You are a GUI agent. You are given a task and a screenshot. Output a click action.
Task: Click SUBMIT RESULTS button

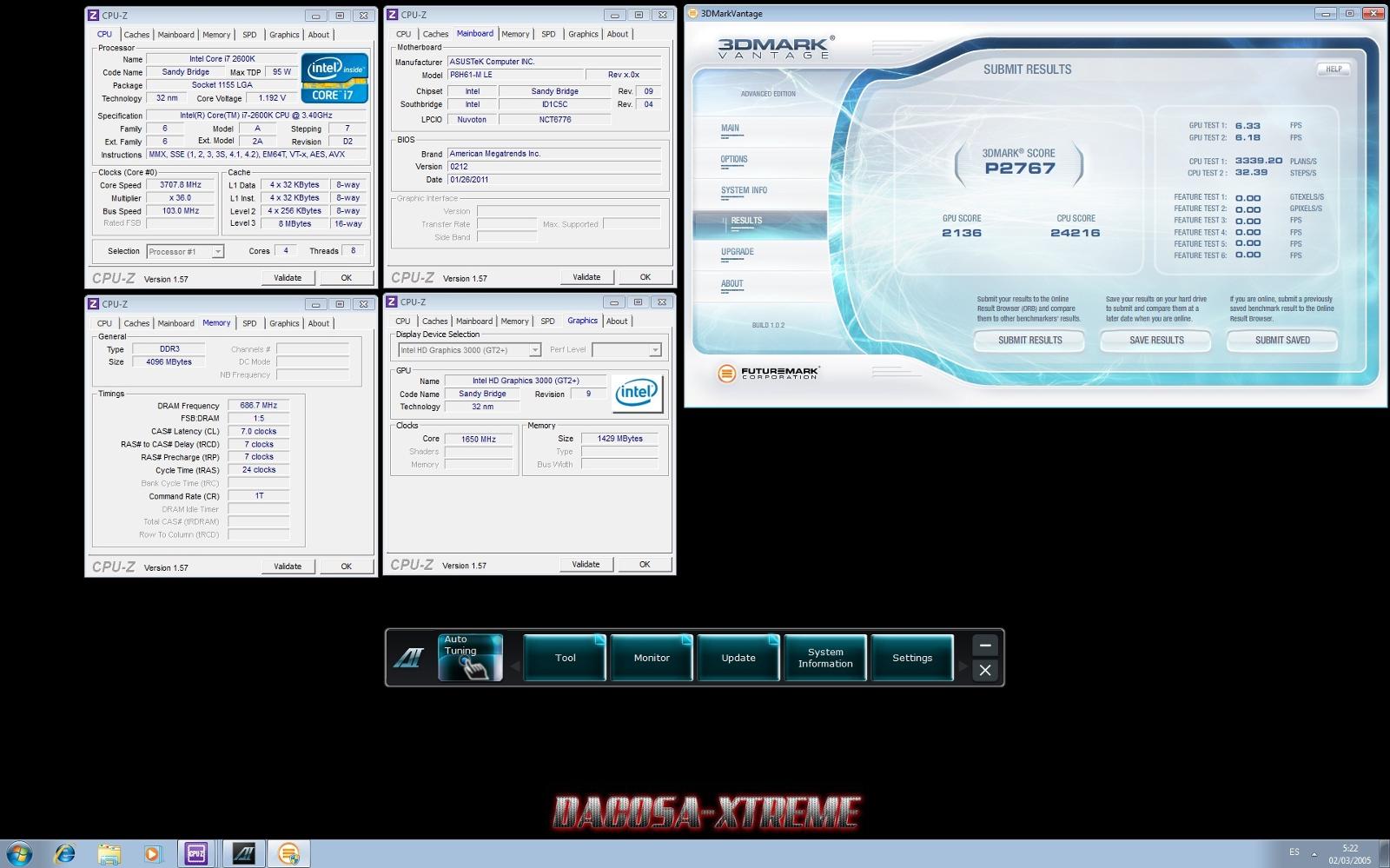coord(1029,341)
